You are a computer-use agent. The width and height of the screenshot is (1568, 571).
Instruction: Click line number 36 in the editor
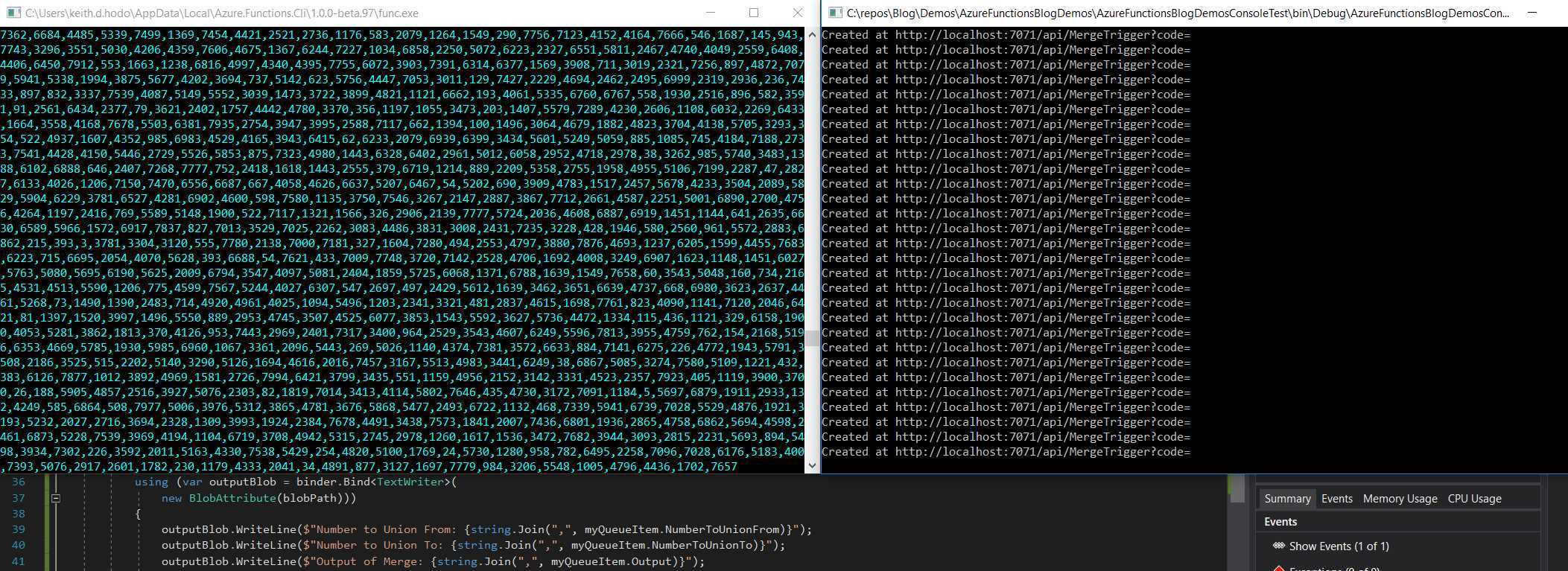pyautogui.click(x=18, y=482)
